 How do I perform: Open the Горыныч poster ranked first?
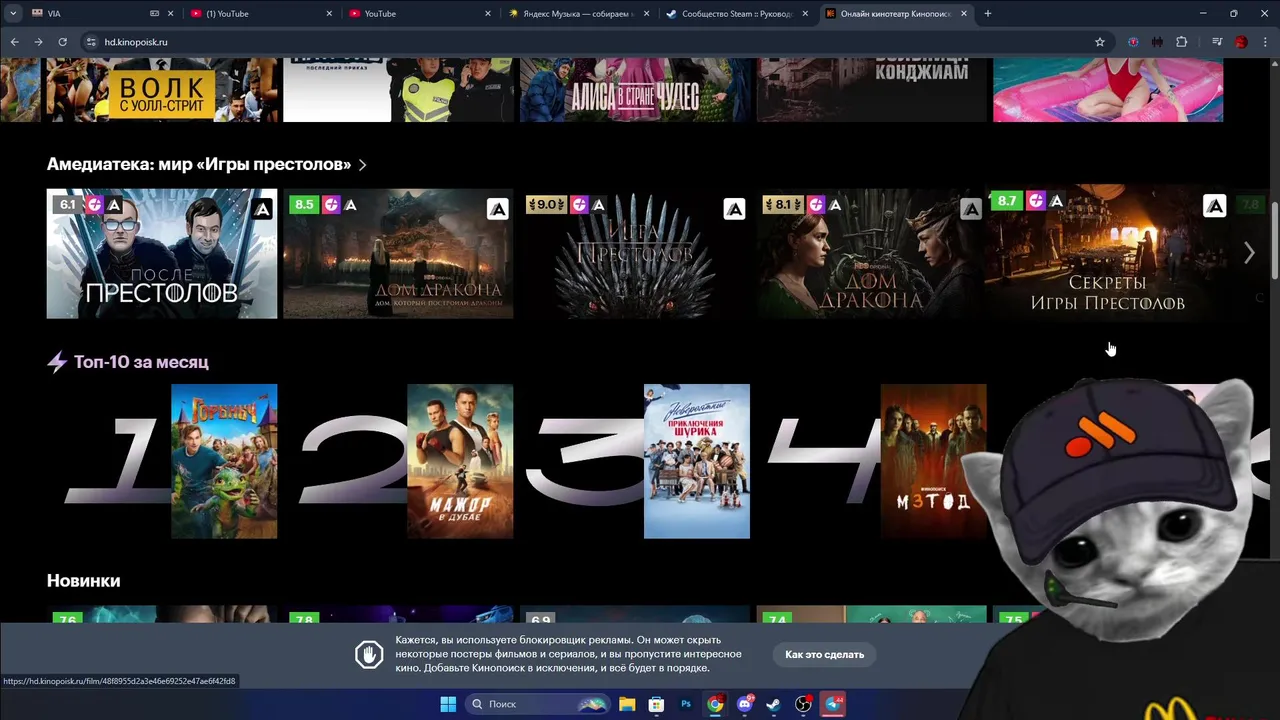[x=224, y=461]
